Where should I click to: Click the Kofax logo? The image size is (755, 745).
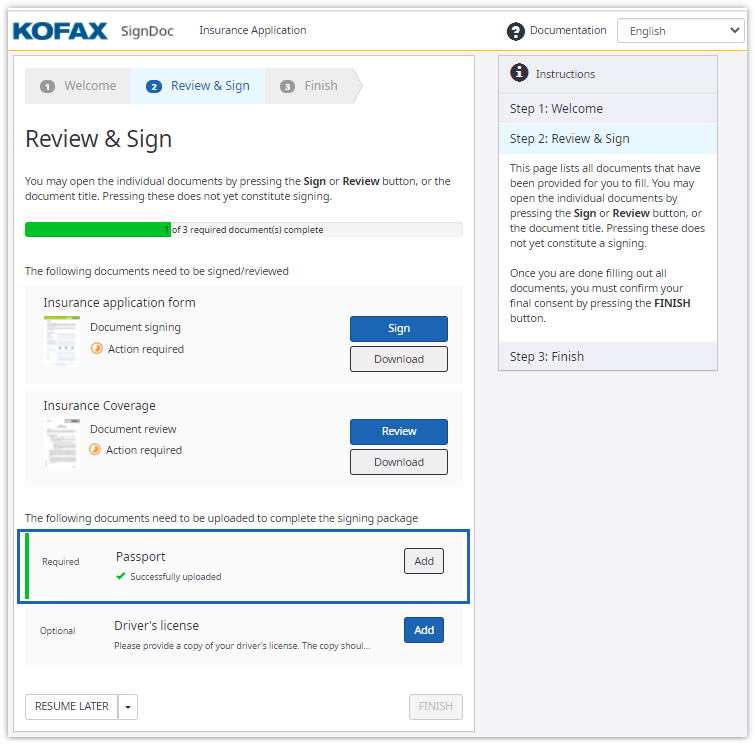(59, 31)
